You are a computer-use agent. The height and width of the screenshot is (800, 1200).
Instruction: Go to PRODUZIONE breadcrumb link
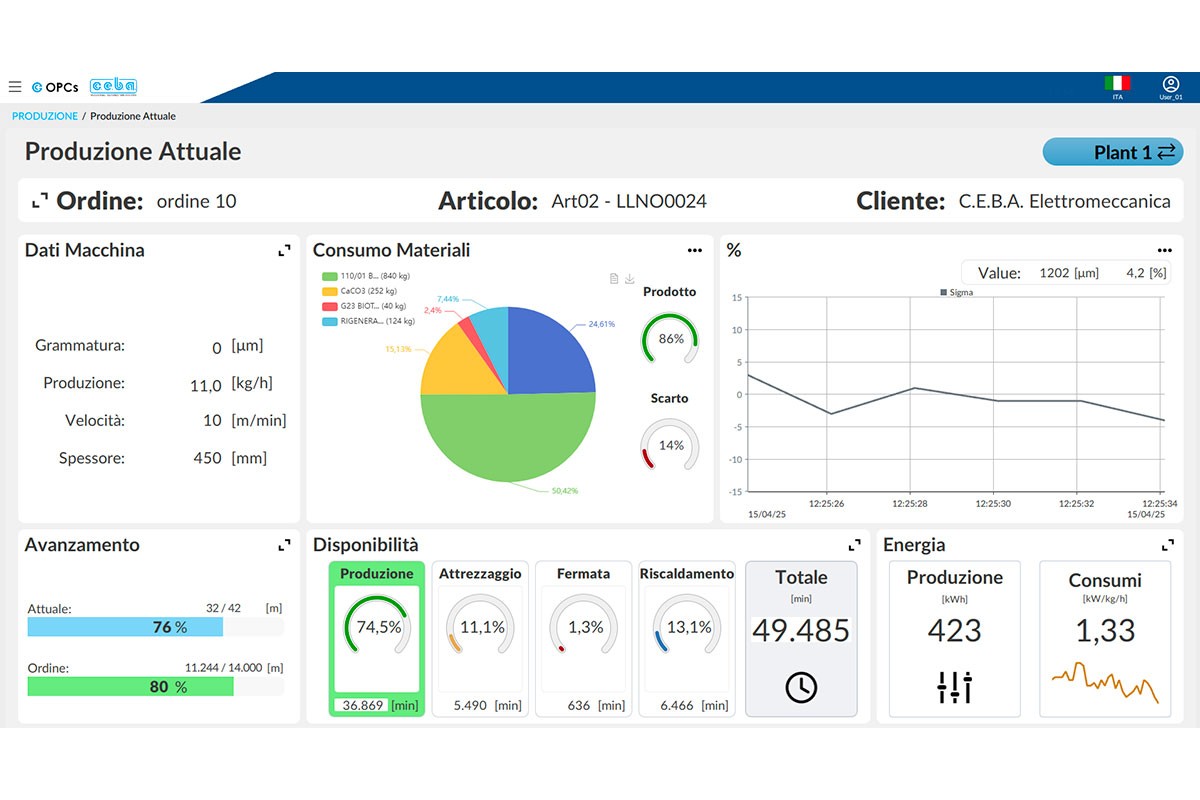tap(45, 116)
